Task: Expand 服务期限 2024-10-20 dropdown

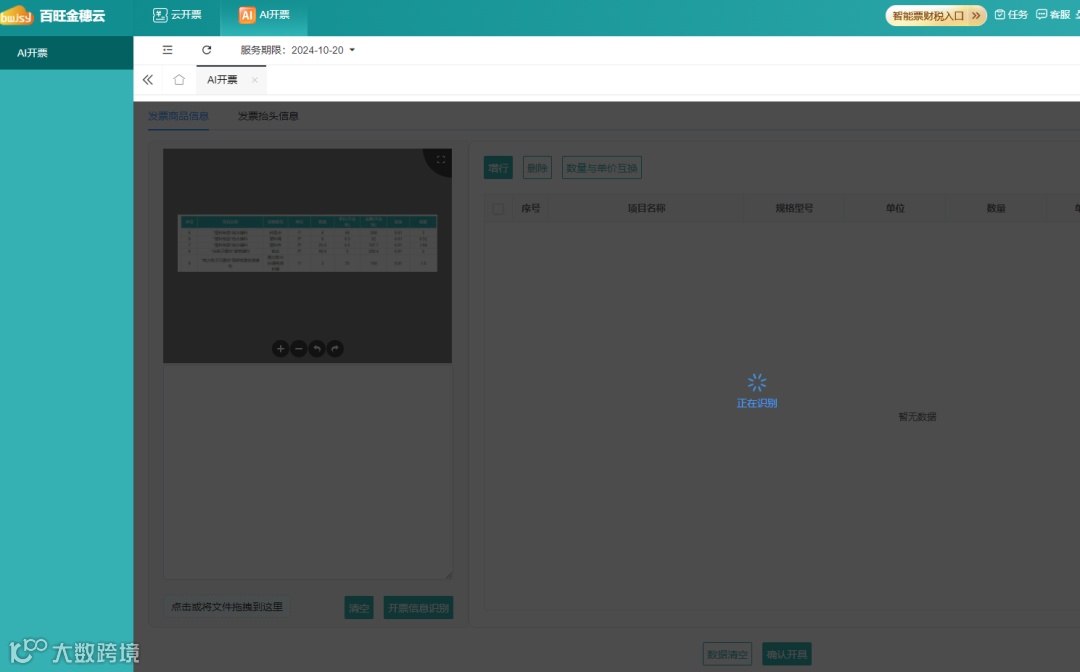Action: click(298, 50)
